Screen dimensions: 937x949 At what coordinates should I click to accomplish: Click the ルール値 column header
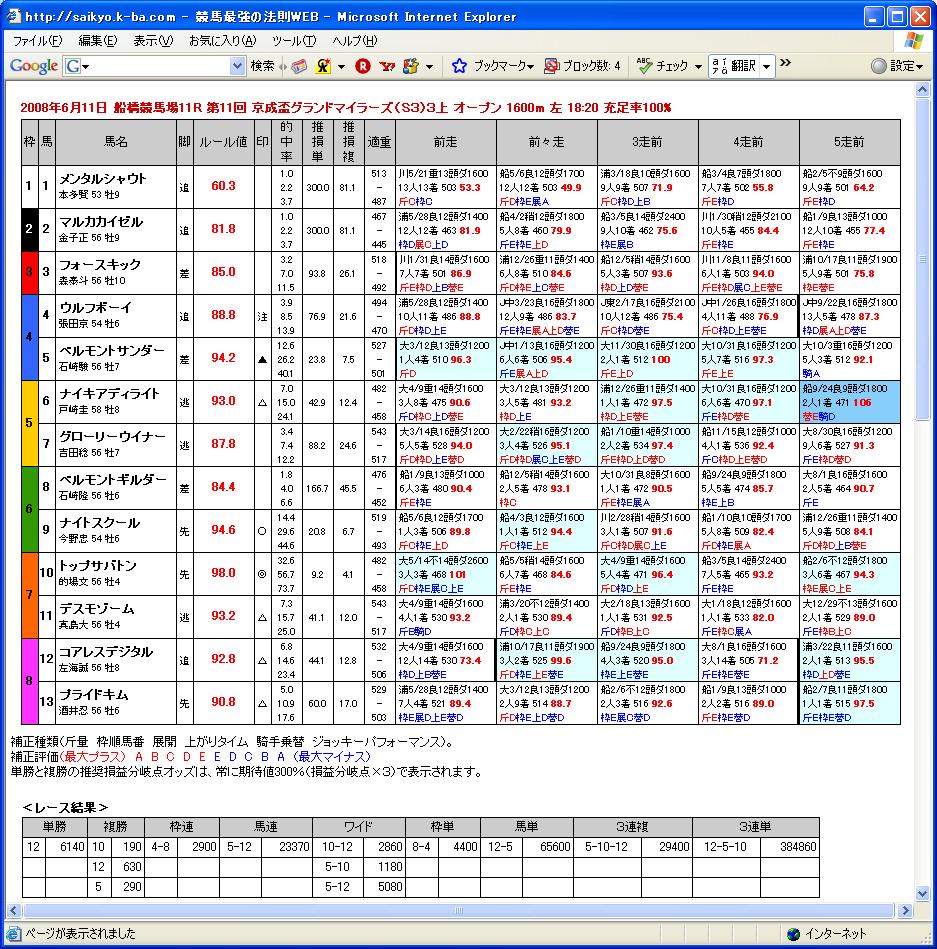pos(223,142)
